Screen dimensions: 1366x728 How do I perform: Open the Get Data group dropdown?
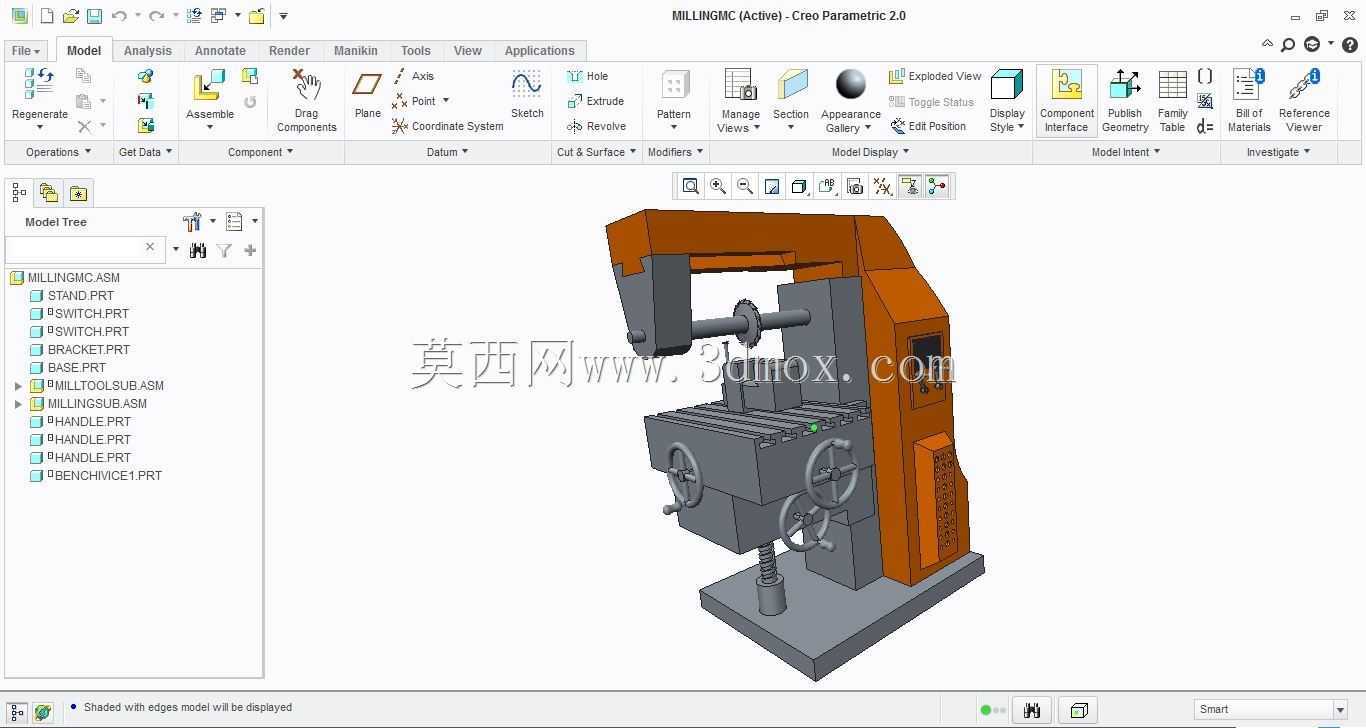tap(145, 152)
